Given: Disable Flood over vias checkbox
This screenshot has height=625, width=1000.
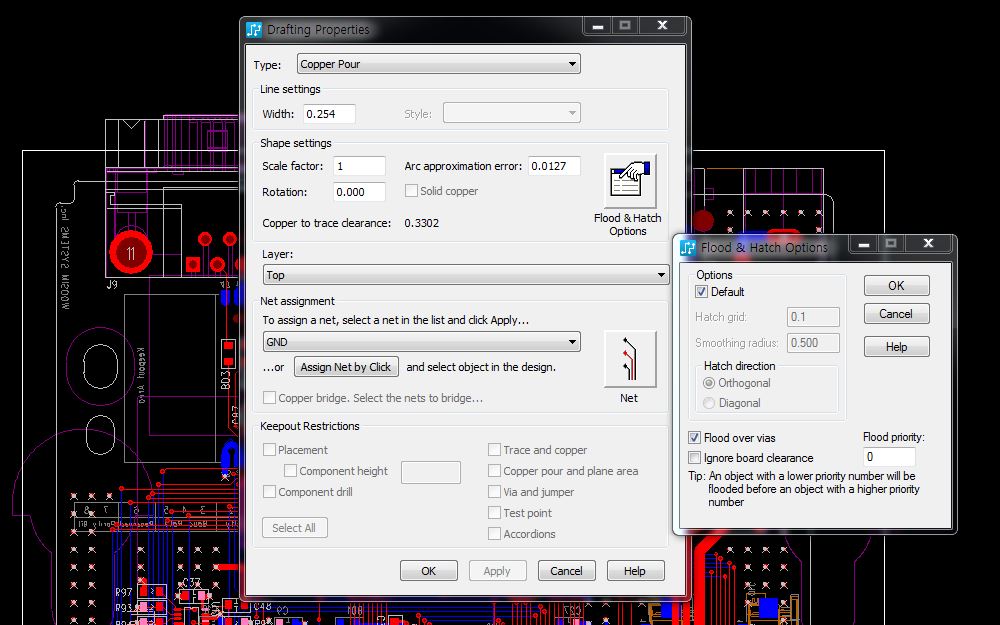Looking at the screenshot, I should coord(695,438).
